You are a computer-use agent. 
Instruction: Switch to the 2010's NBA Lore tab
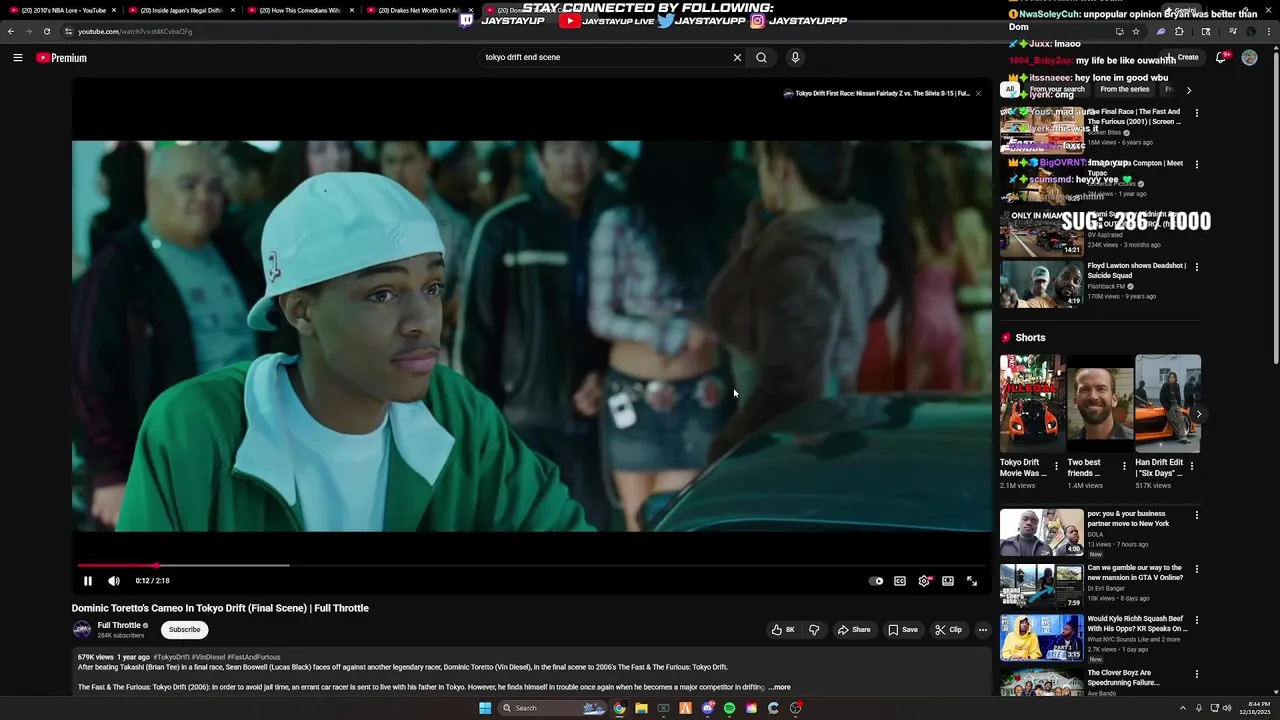tap(63, 10)
